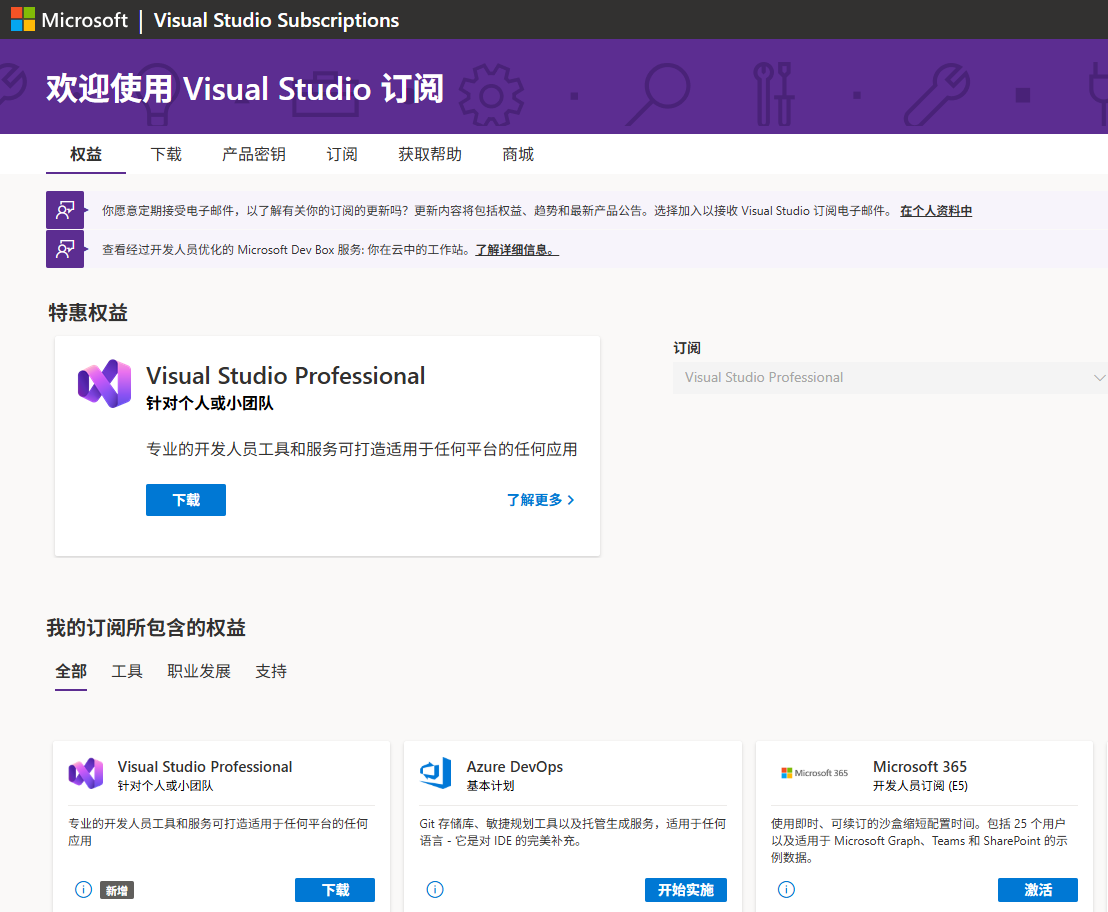This screenshot has height=912, width=1108.
Task: Open the 在个人资料中 link
Action: pos(936,211)
